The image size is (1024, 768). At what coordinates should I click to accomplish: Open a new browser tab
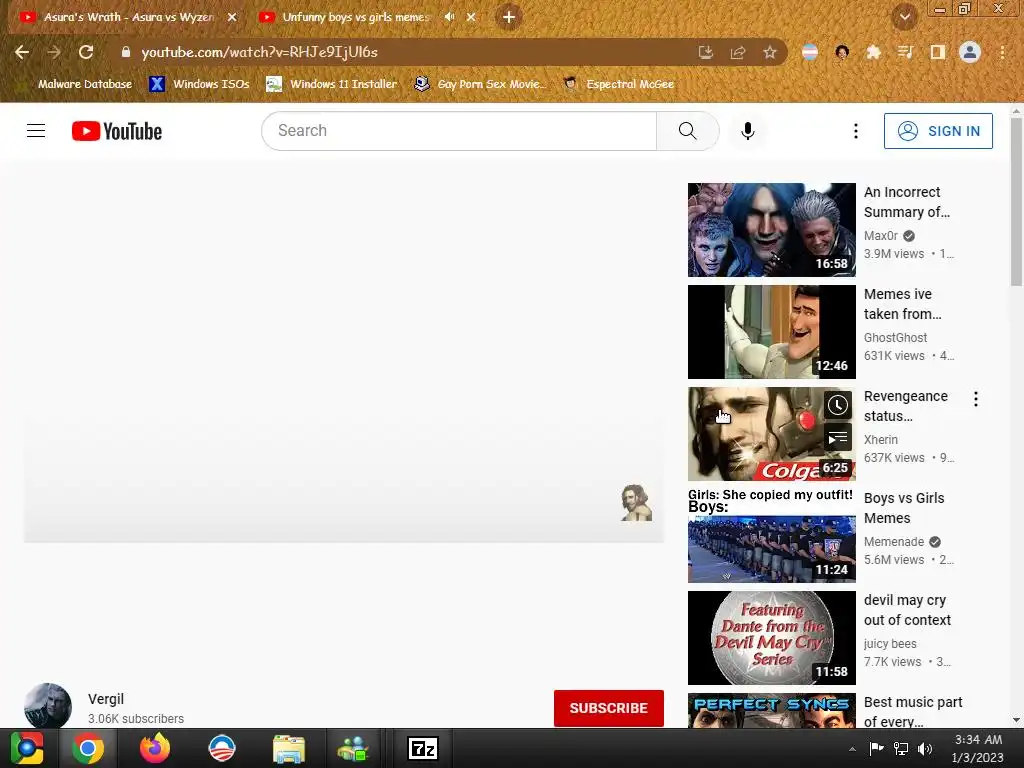tap(509, 17)
